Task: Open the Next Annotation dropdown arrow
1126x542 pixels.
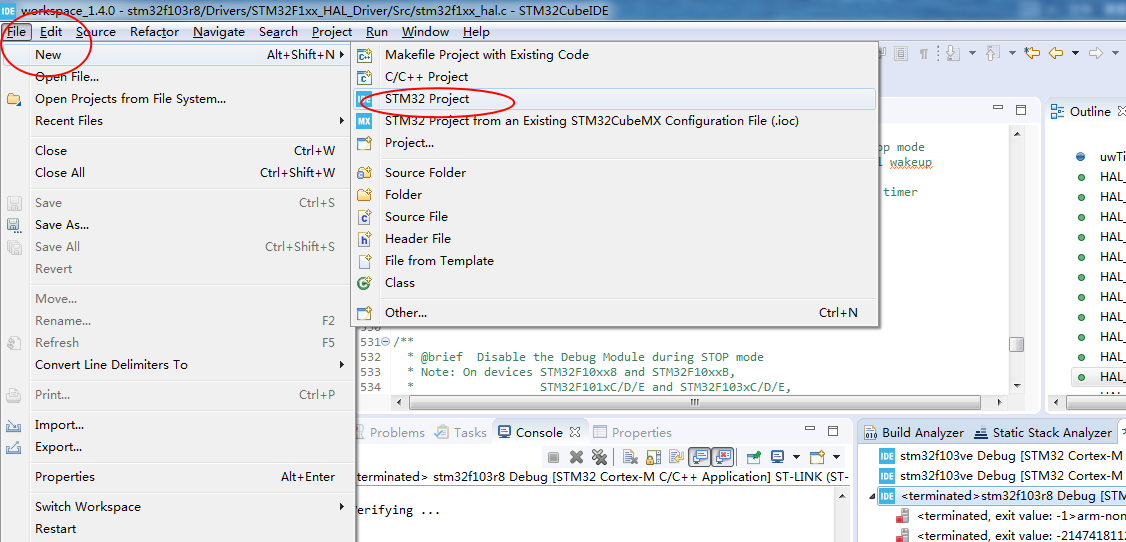Action: click(972, 53)
